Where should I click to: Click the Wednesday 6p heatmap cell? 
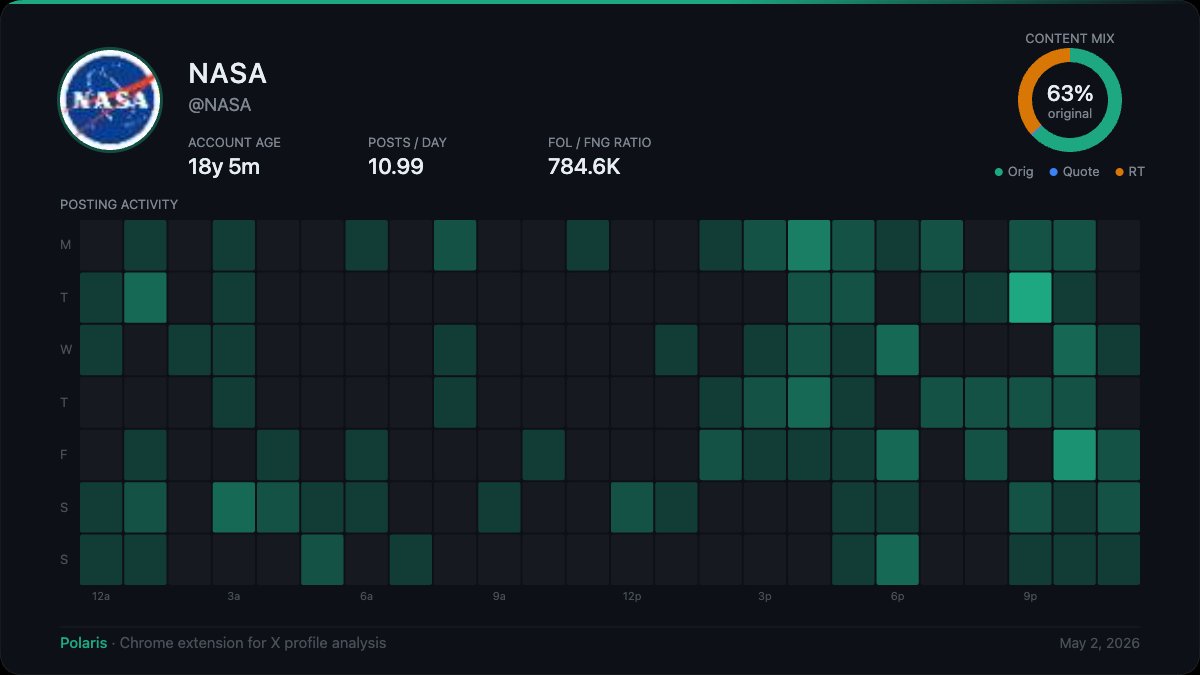897,350
